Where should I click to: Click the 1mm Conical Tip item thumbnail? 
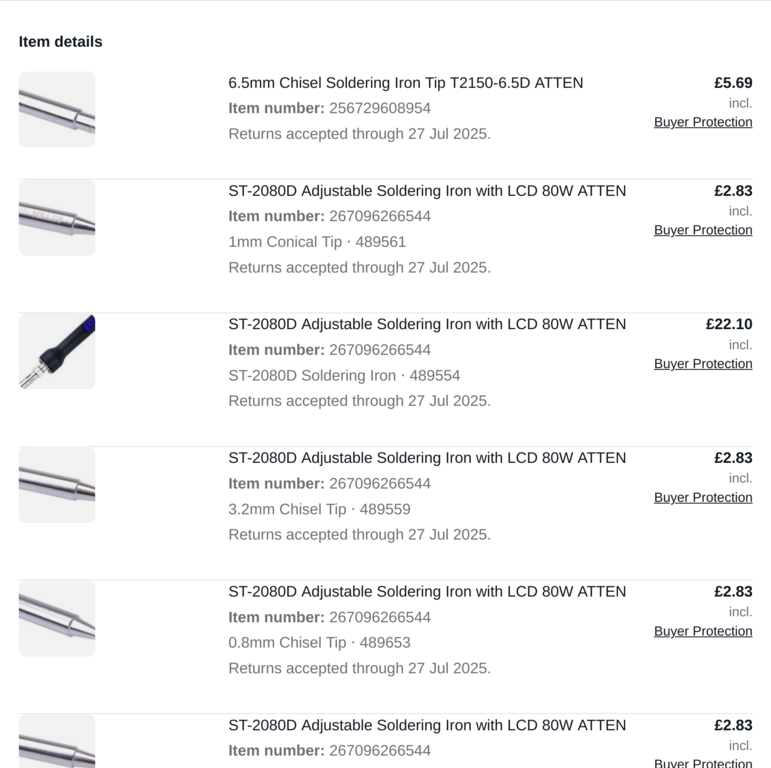[x=57, y=218]
